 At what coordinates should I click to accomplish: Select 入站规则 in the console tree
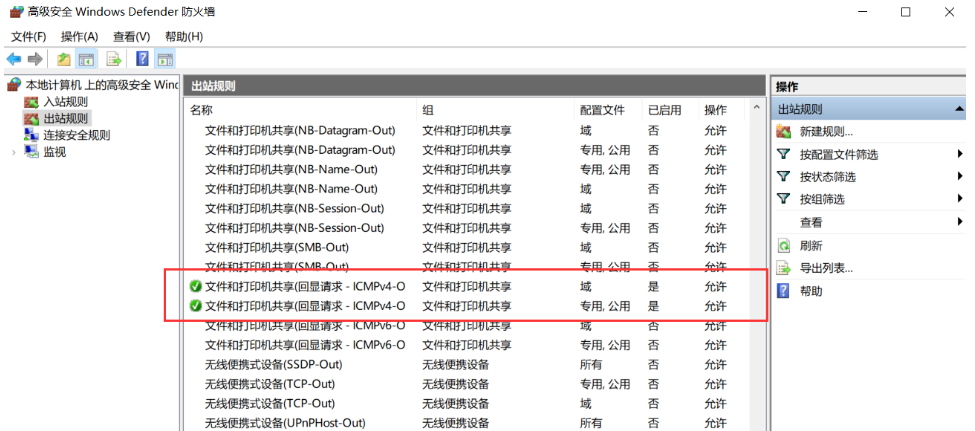(65, 102)
